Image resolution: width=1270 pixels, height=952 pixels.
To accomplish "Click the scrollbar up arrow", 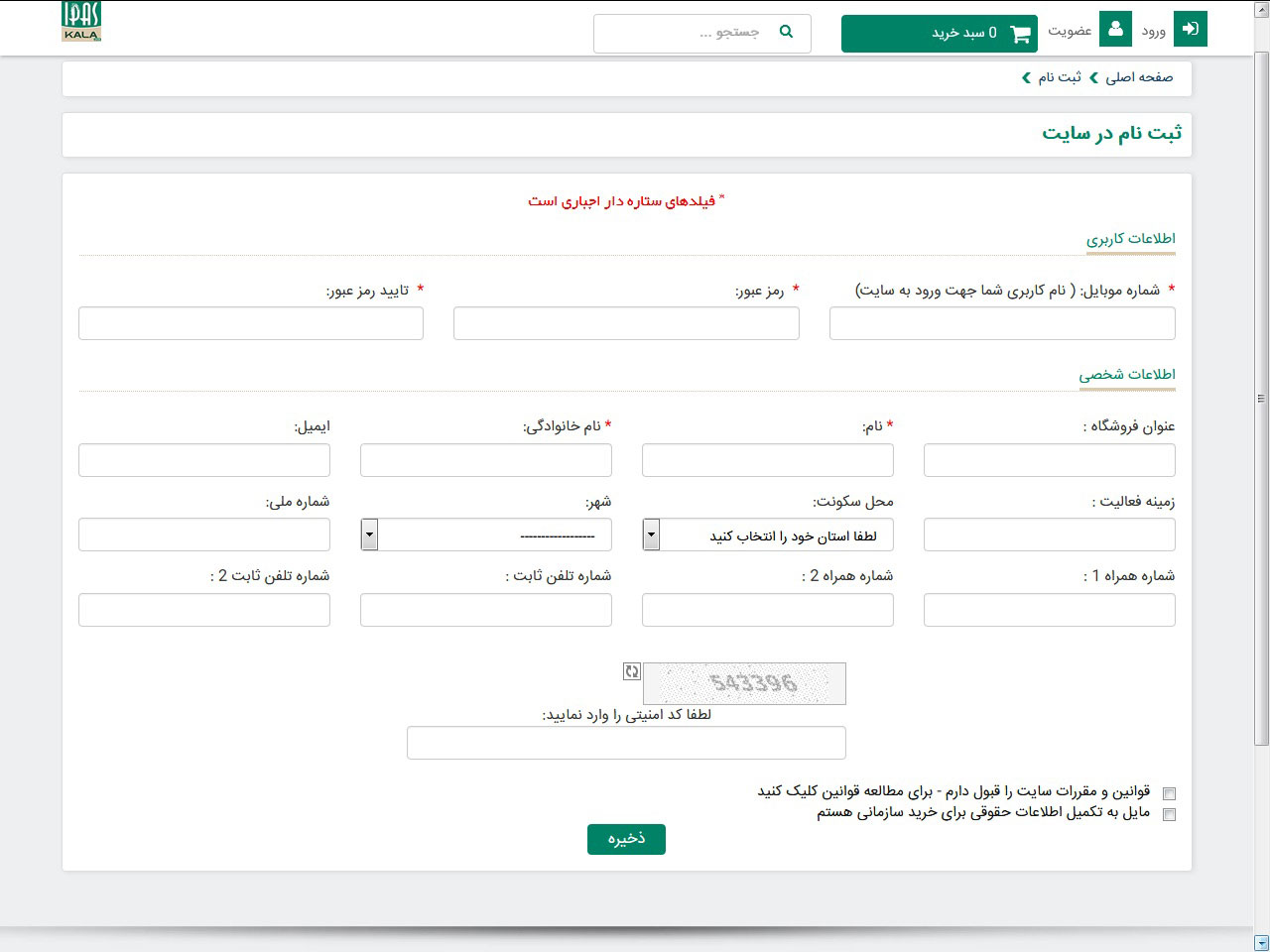I will pyautogui.click(x=1261, y=8).
